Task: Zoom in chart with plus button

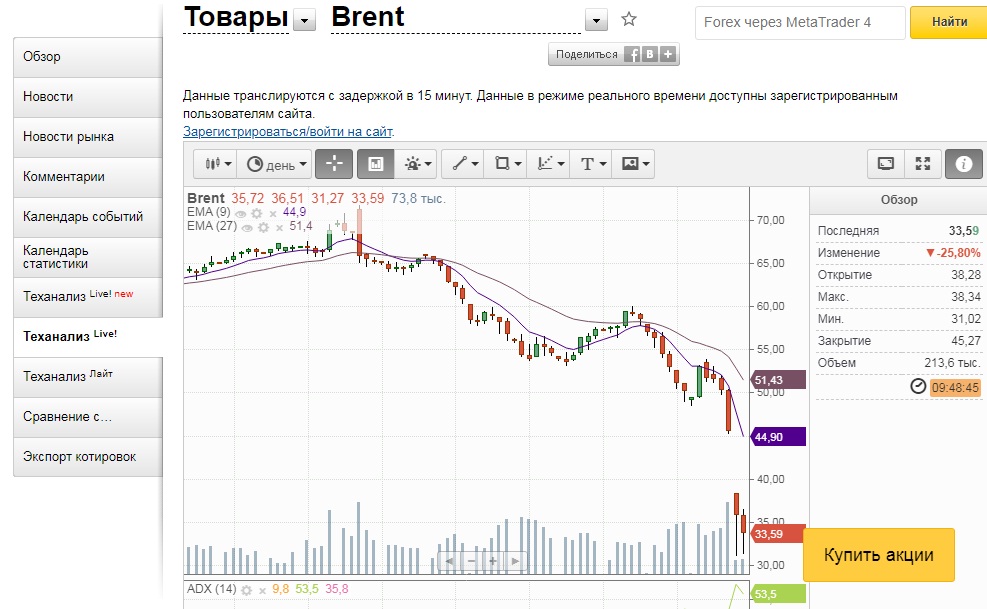Action: [493, 561]
